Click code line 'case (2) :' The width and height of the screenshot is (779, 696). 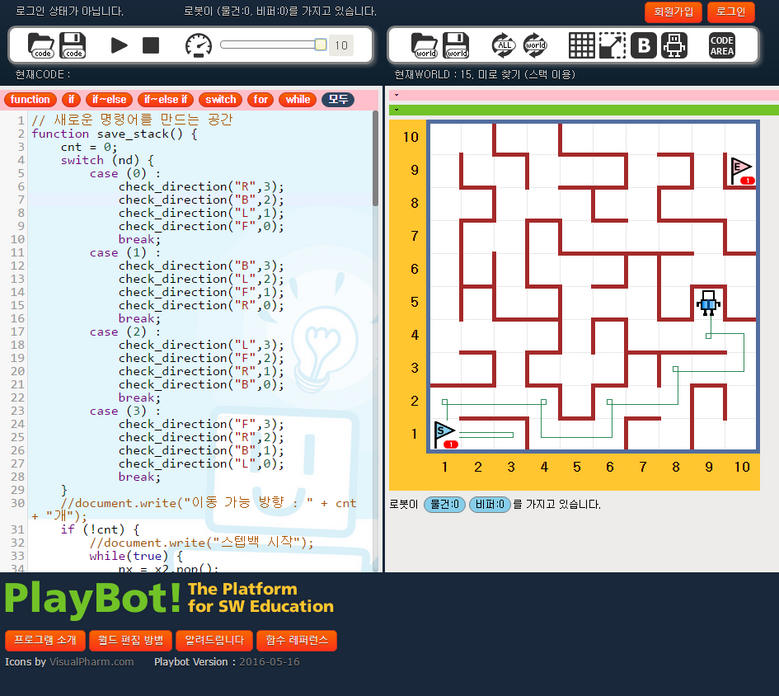click(x=125, y=332)
